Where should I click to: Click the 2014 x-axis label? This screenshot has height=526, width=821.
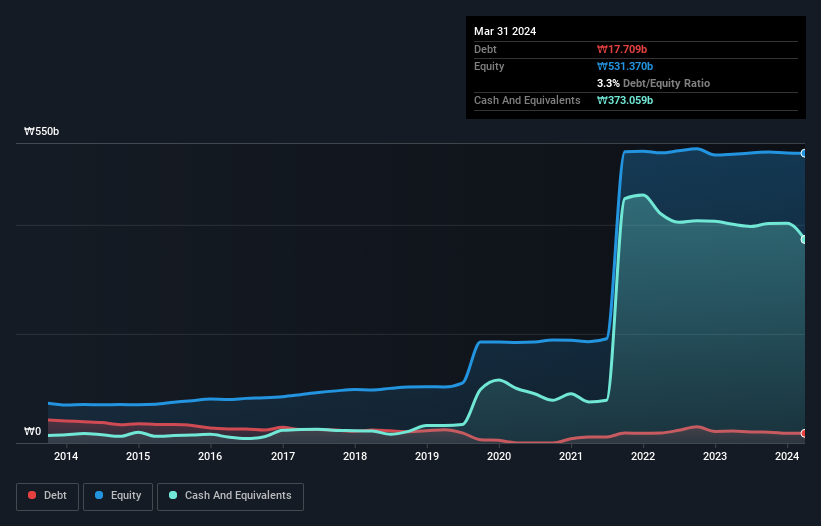tap(66, 456)
